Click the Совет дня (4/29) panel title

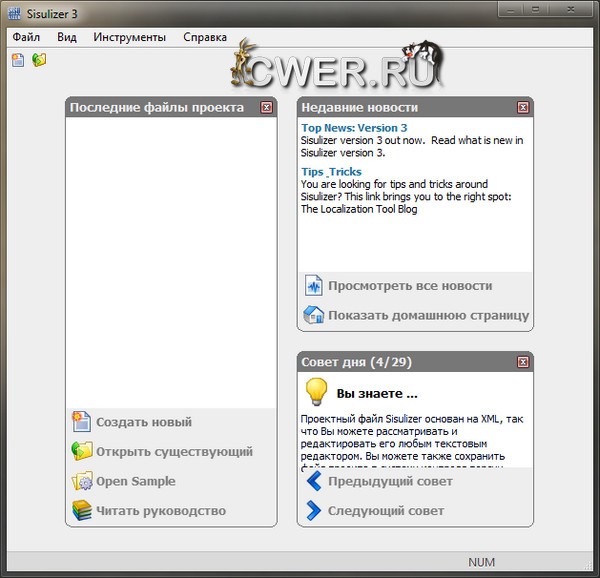(x=356, y=362)
